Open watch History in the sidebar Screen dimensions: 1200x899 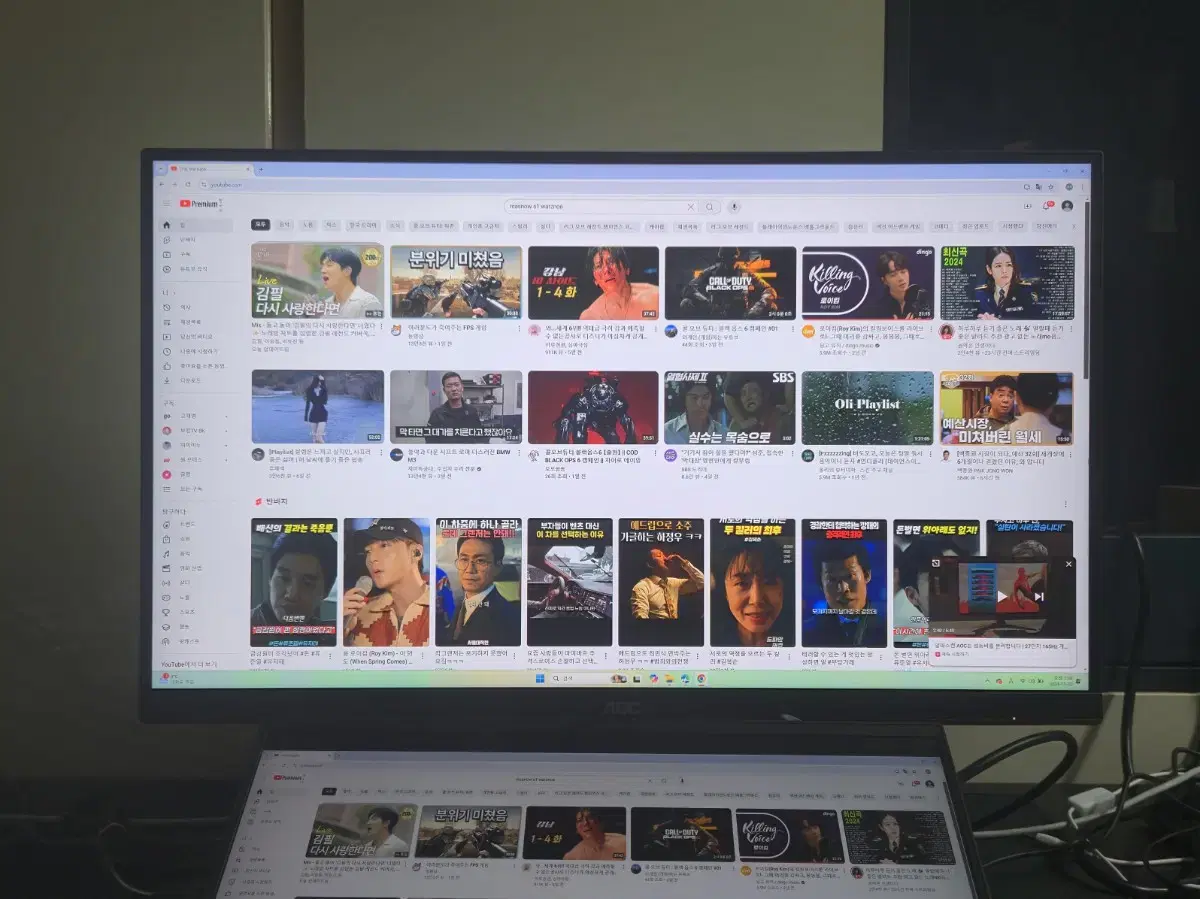[x=193, y=307]
